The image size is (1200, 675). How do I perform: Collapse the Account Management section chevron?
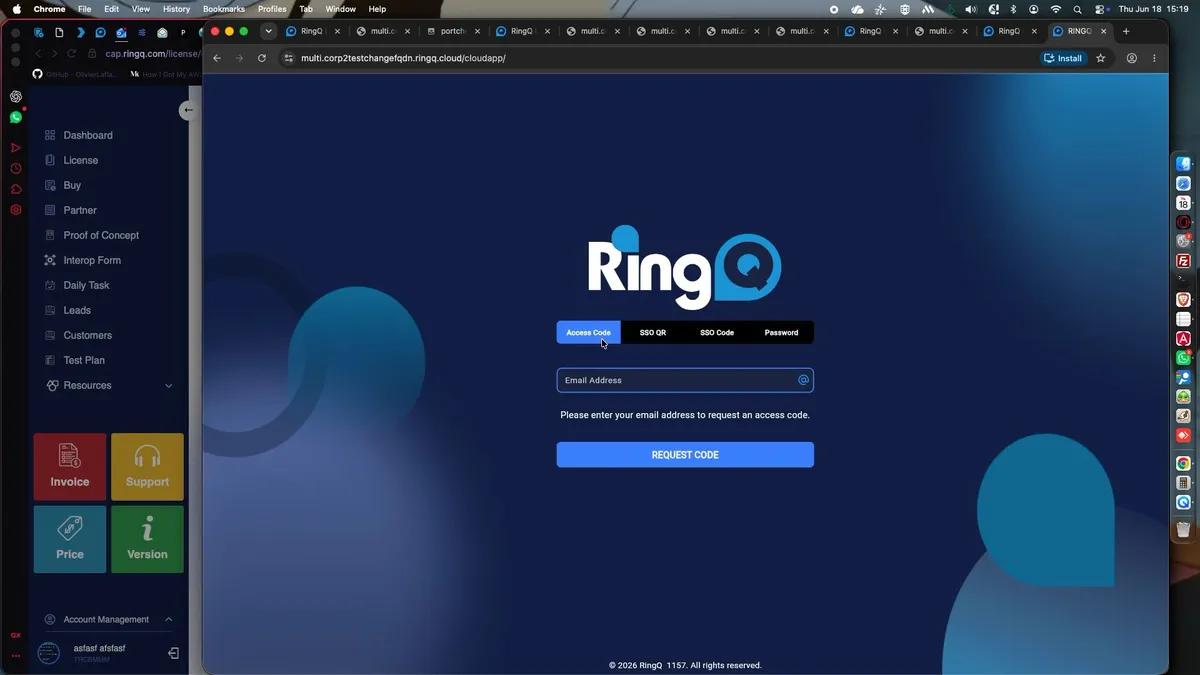pos(168,620)
